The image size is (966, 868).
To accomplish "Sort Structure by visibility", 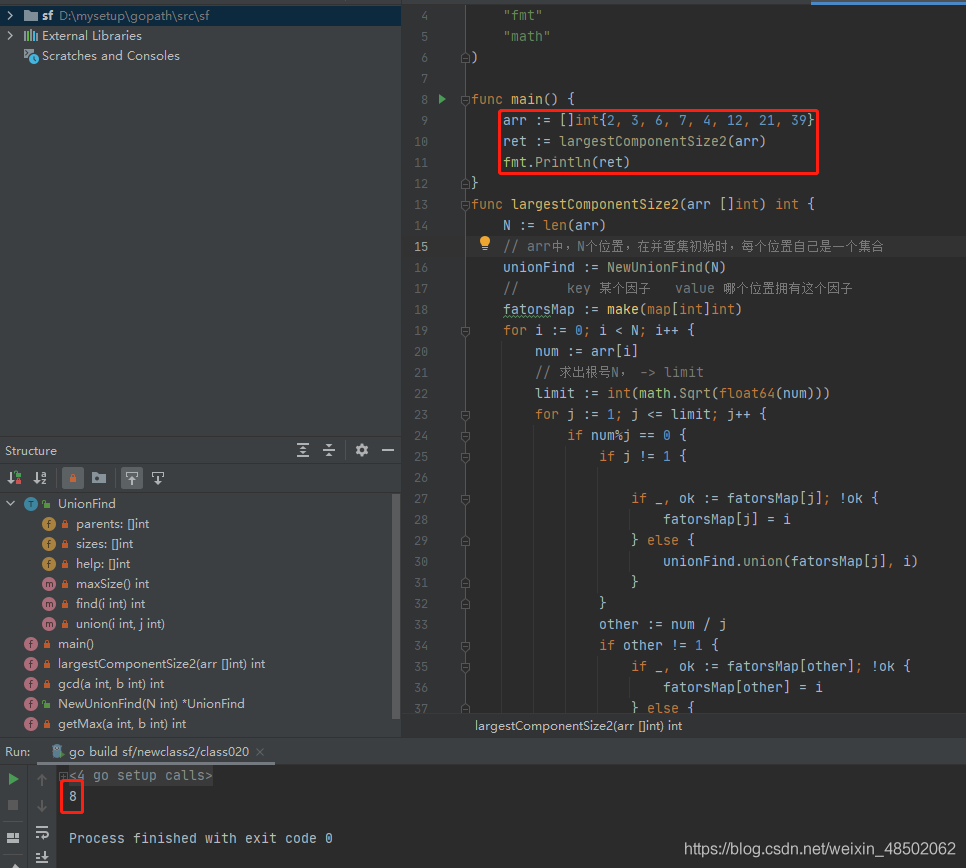I will click(x=15, y=478).
